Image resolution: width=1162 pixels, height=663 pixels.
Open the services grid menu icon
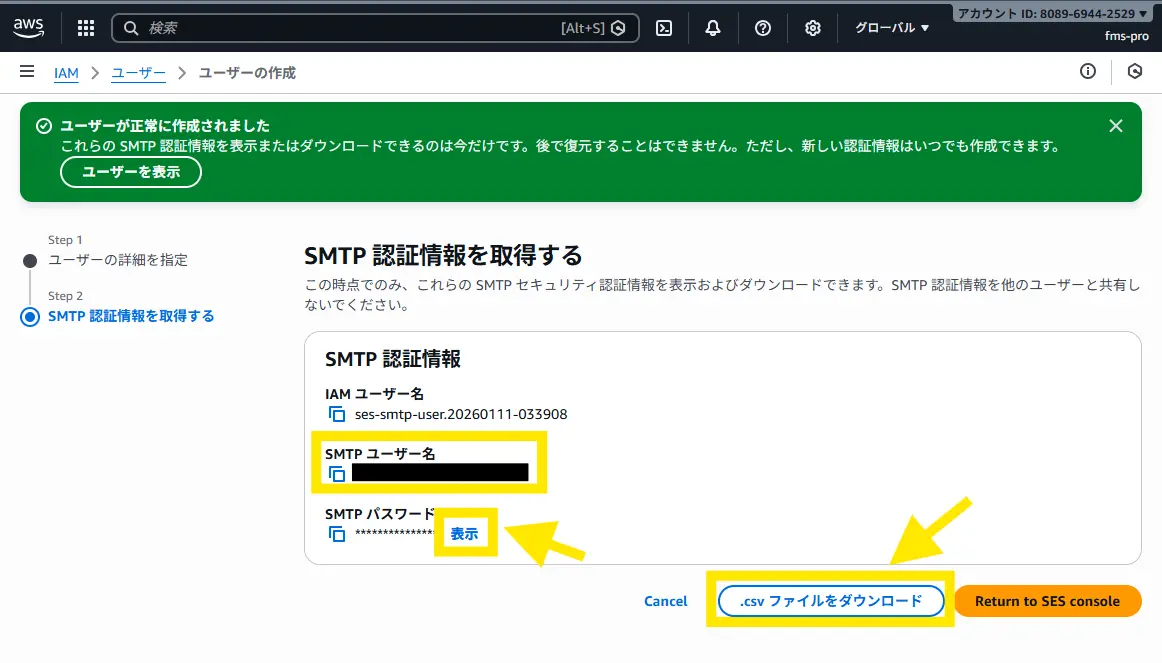86,28
